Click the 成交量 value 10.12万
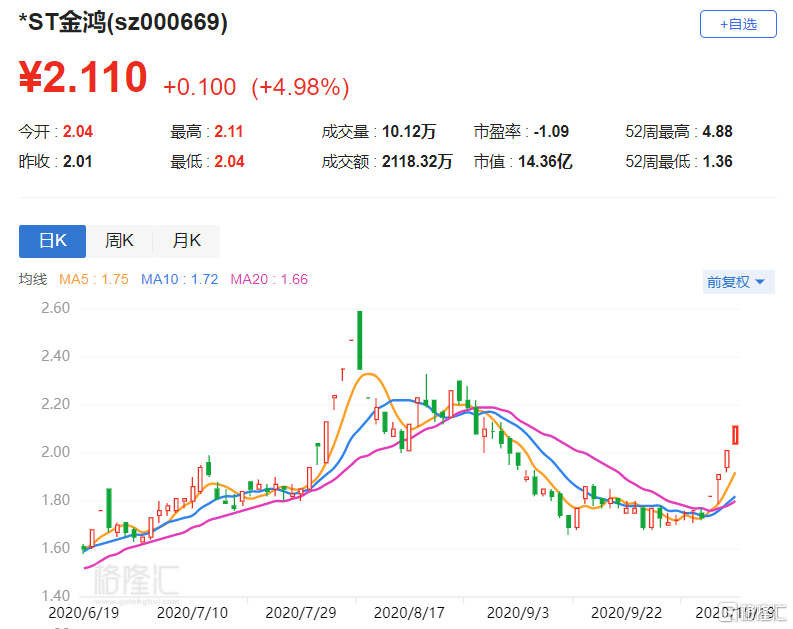Image resolution: width=793 pixels, height=629 pixels. (408, 132)
